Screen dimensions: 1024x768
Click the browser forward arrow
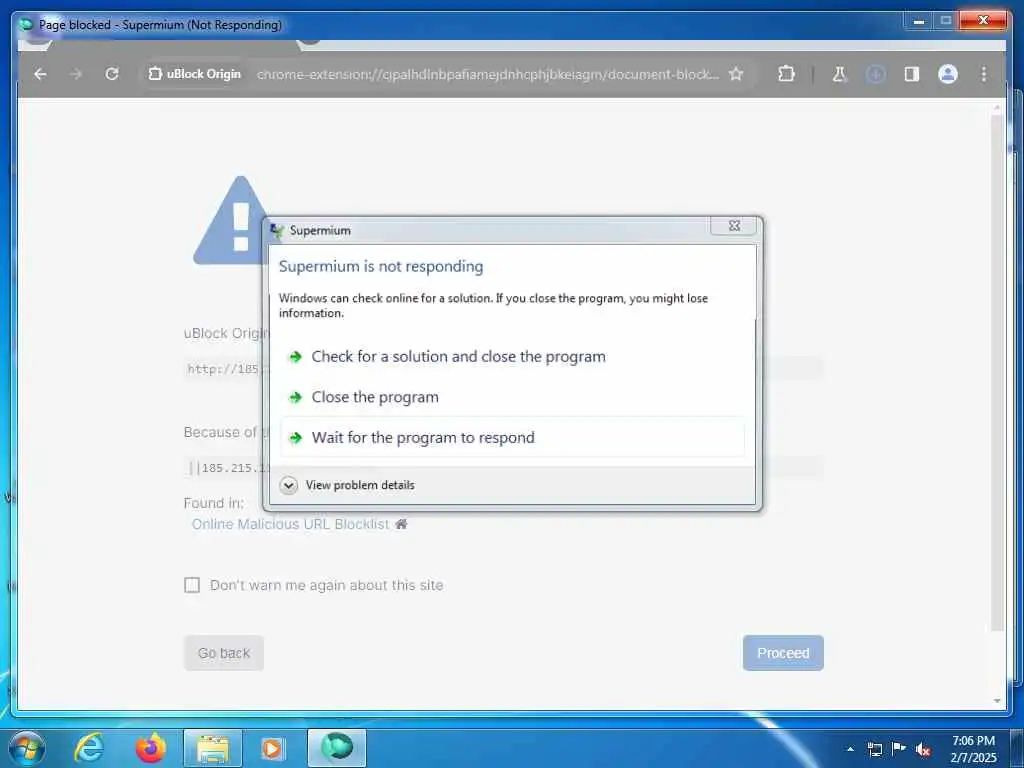point(76,74)
